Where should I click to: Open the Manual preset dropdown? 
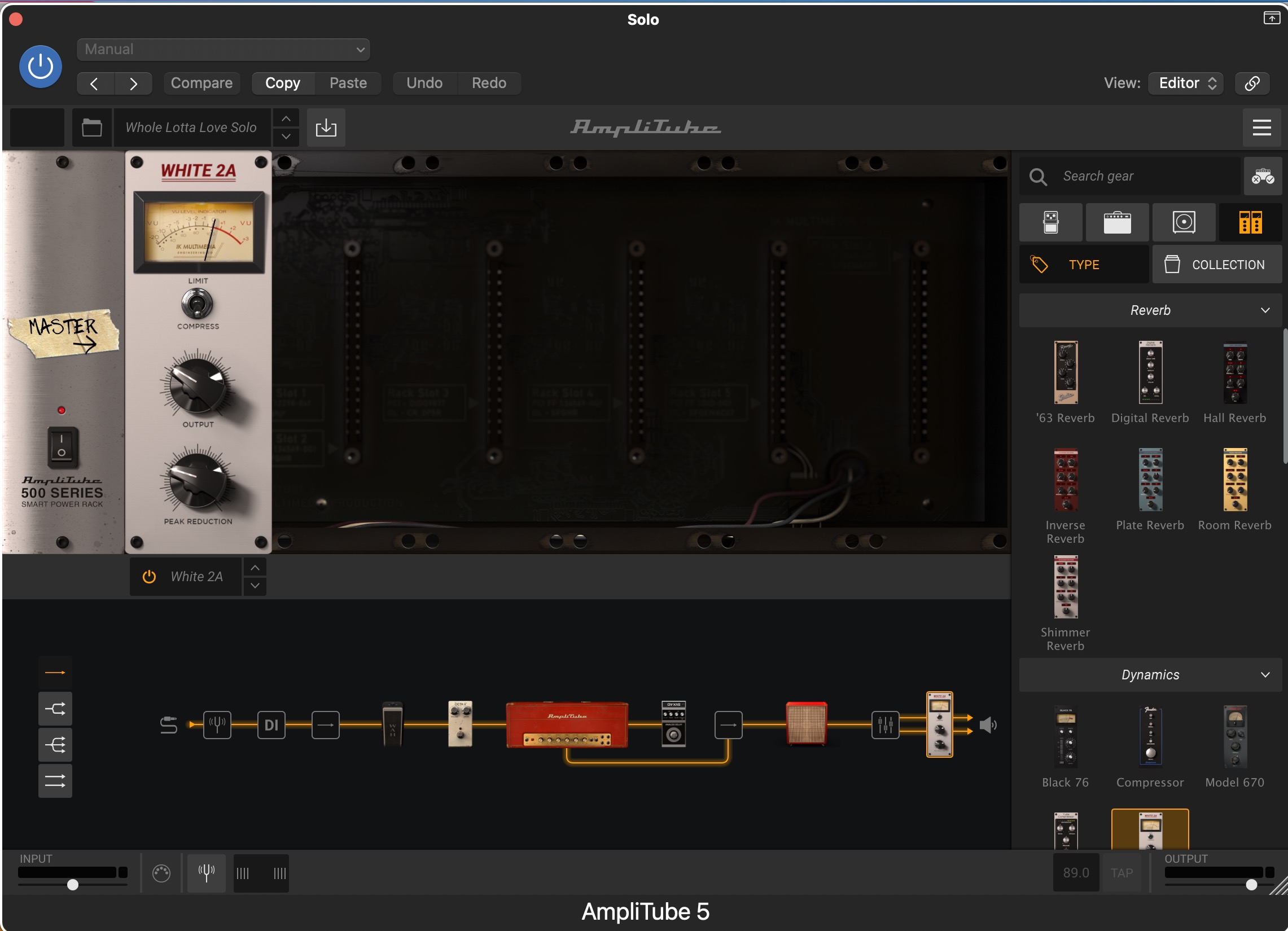click(x=223, y=50)
